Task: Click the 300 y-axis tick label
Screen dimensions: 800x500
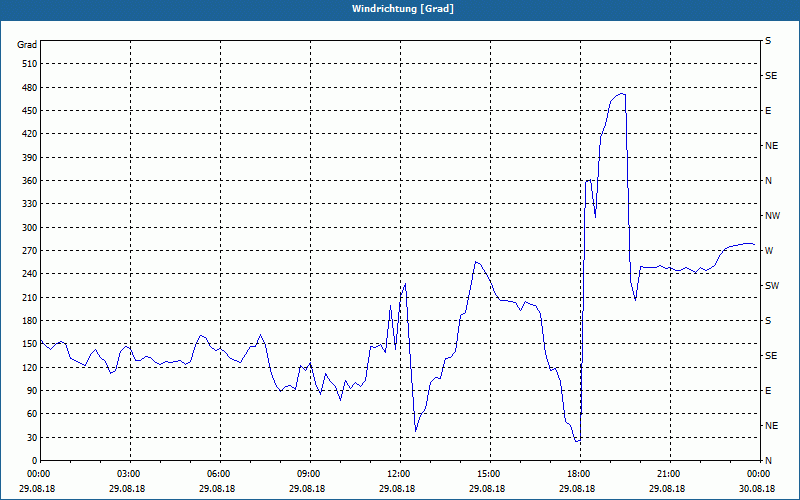Action: click(x=30, y=228)
